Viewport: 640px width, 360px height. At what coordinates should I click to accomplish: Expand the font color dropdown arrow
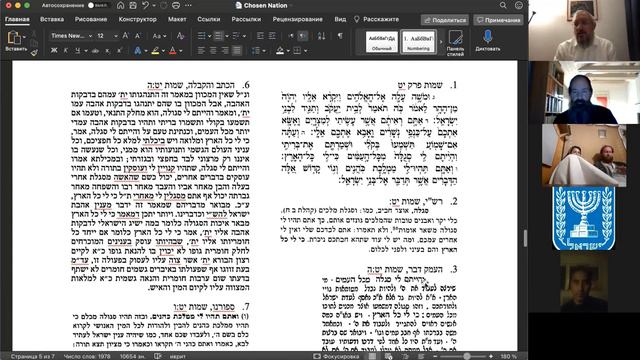pyautogui.click(x=181, y=51)
